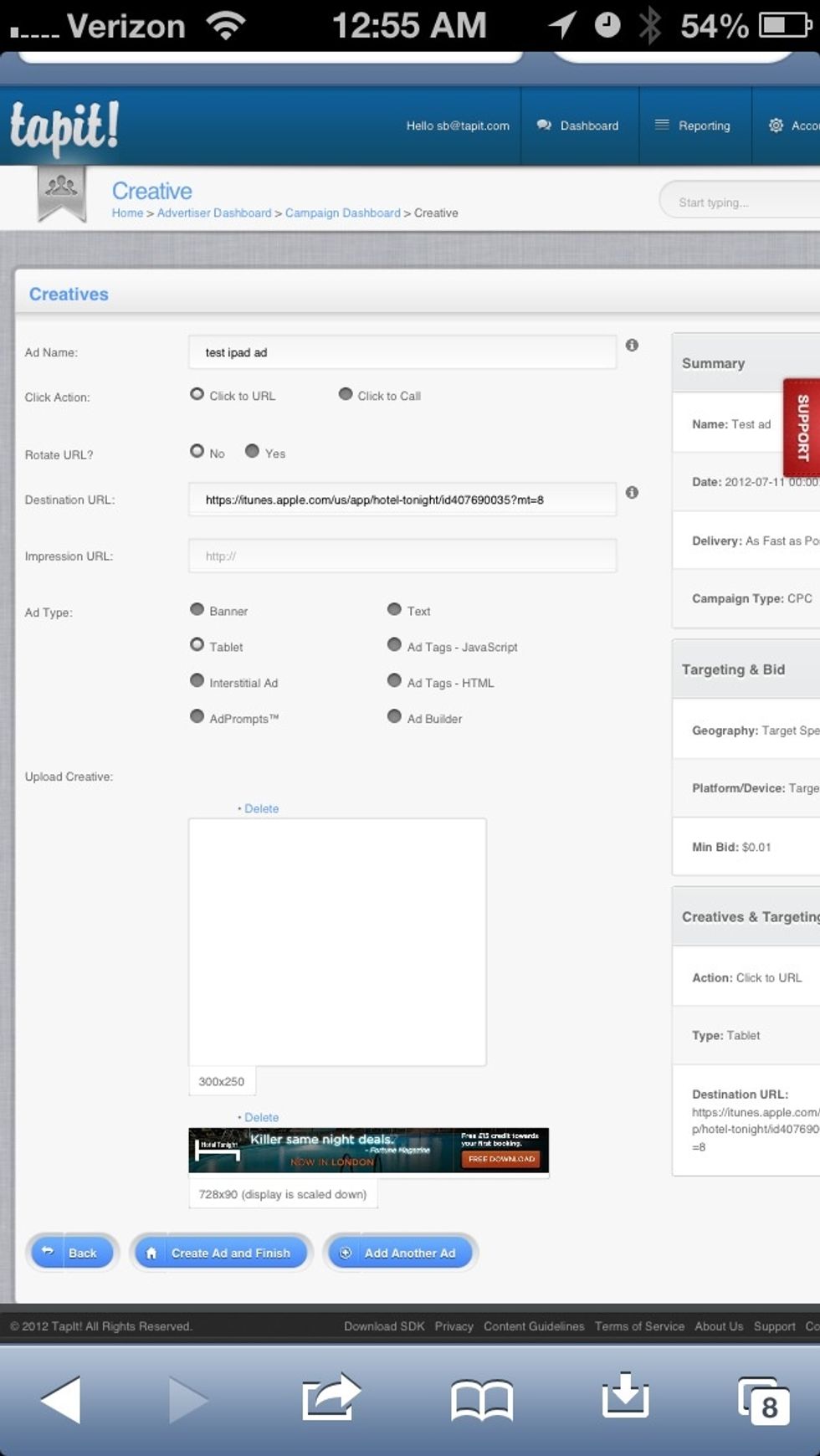Select the Banner ad type

point(197,609)
